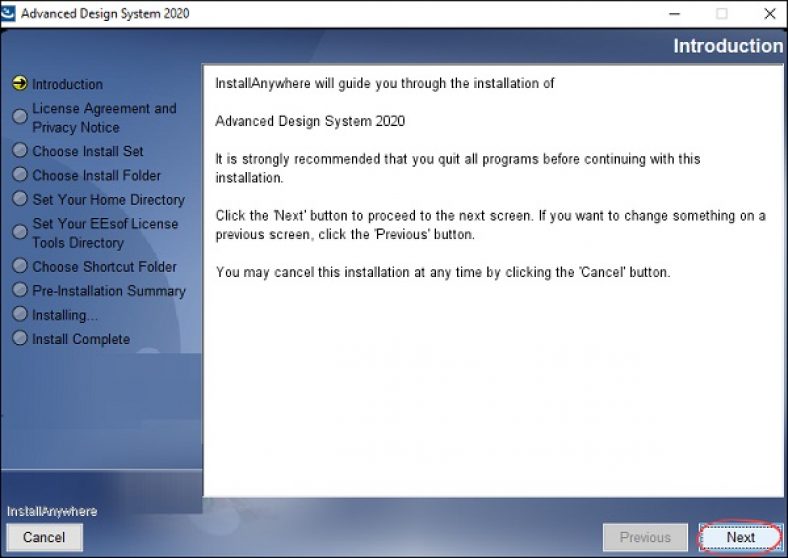This screenshot has height=558, width=788.
Task: Click the step bullet beside Pre-Installation Summary
Action: pos(20,290)
